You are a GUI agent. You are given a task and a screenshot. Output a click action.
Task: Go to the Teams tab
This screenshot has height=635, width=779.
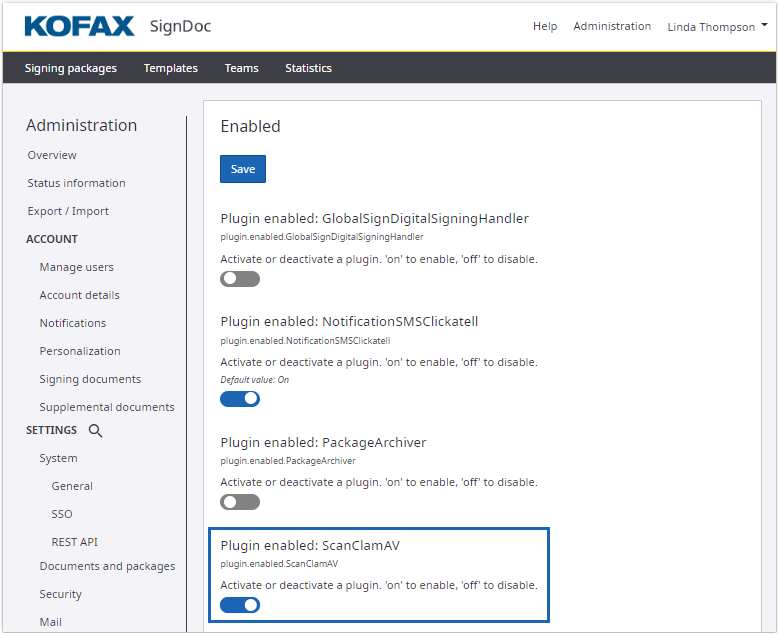tap(241, 68)
